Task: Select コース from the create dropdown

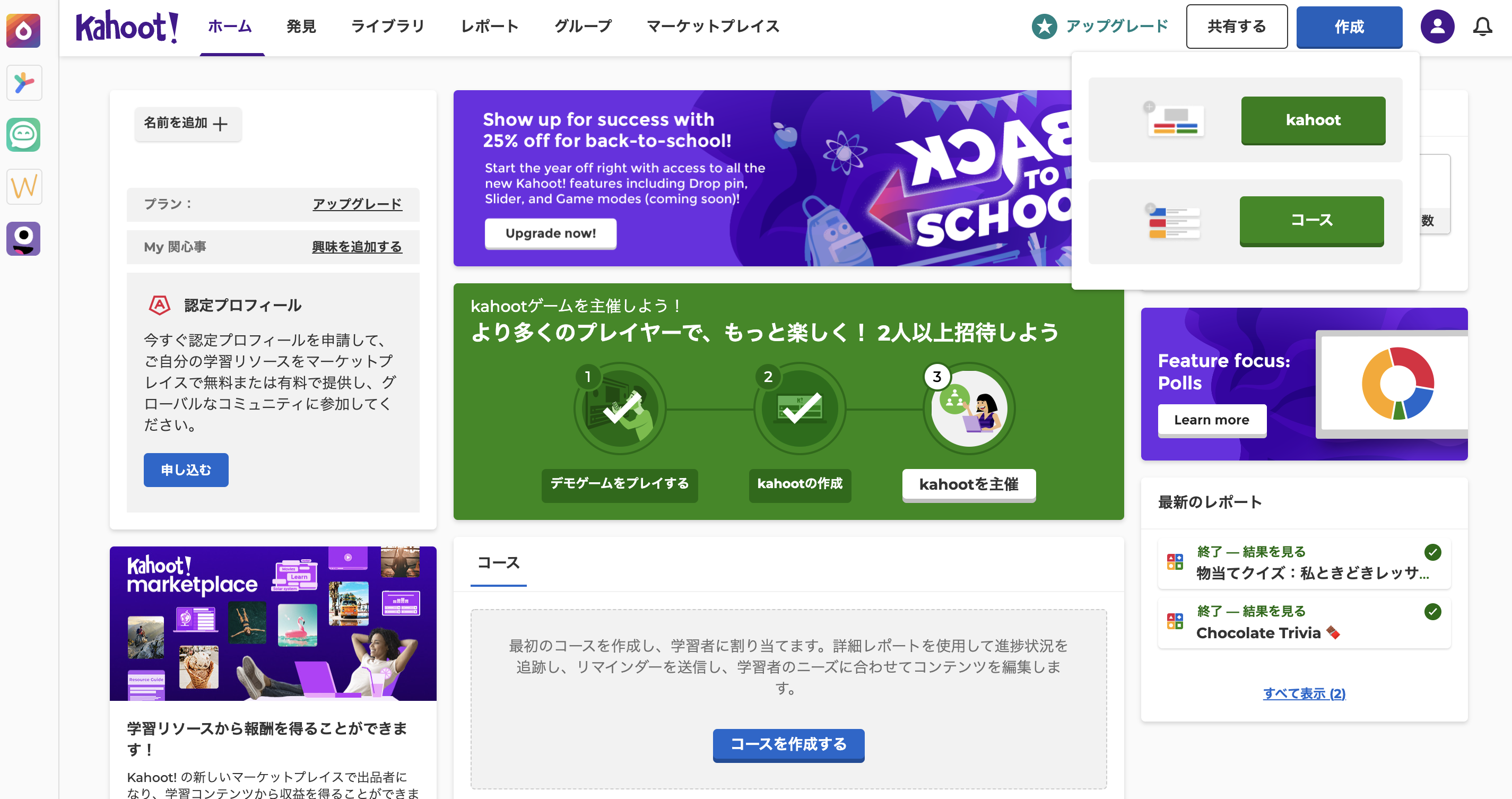Action: tap(1311, 221)
